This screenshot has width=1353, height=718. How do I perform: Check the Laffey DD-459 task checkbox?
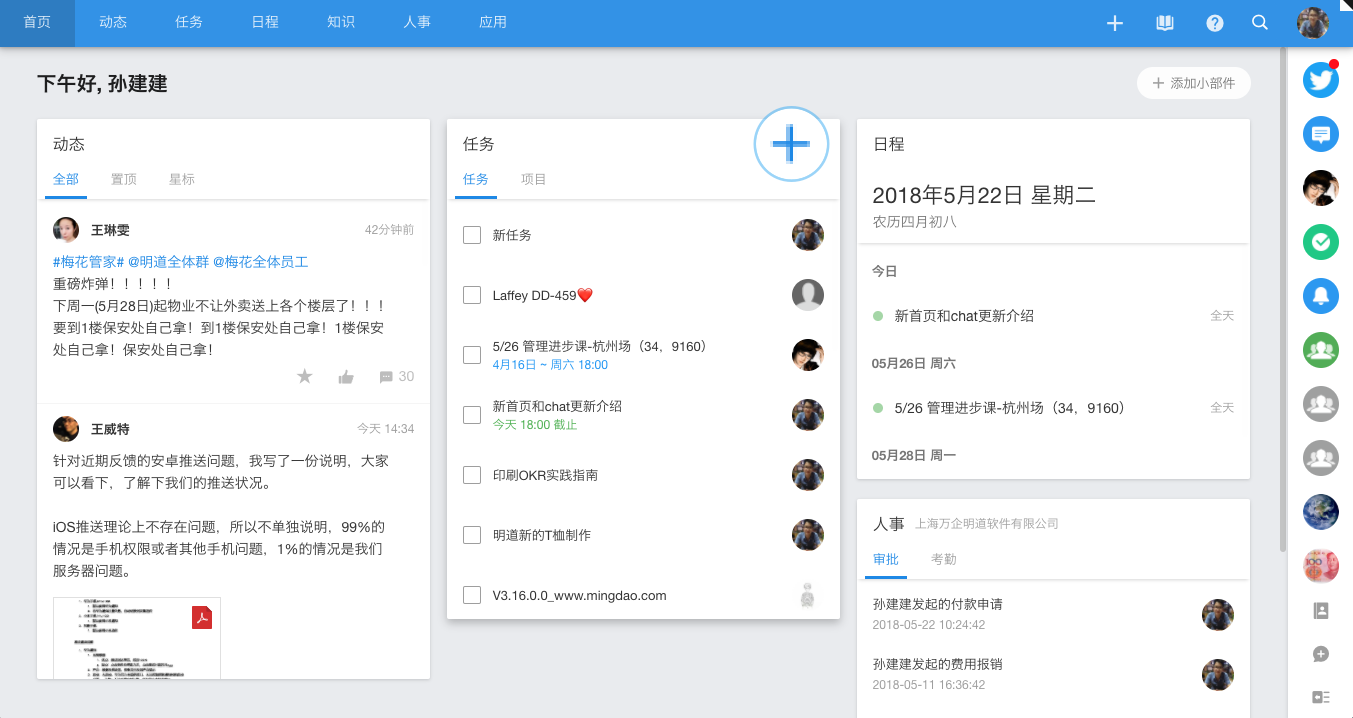click(472, 295)
